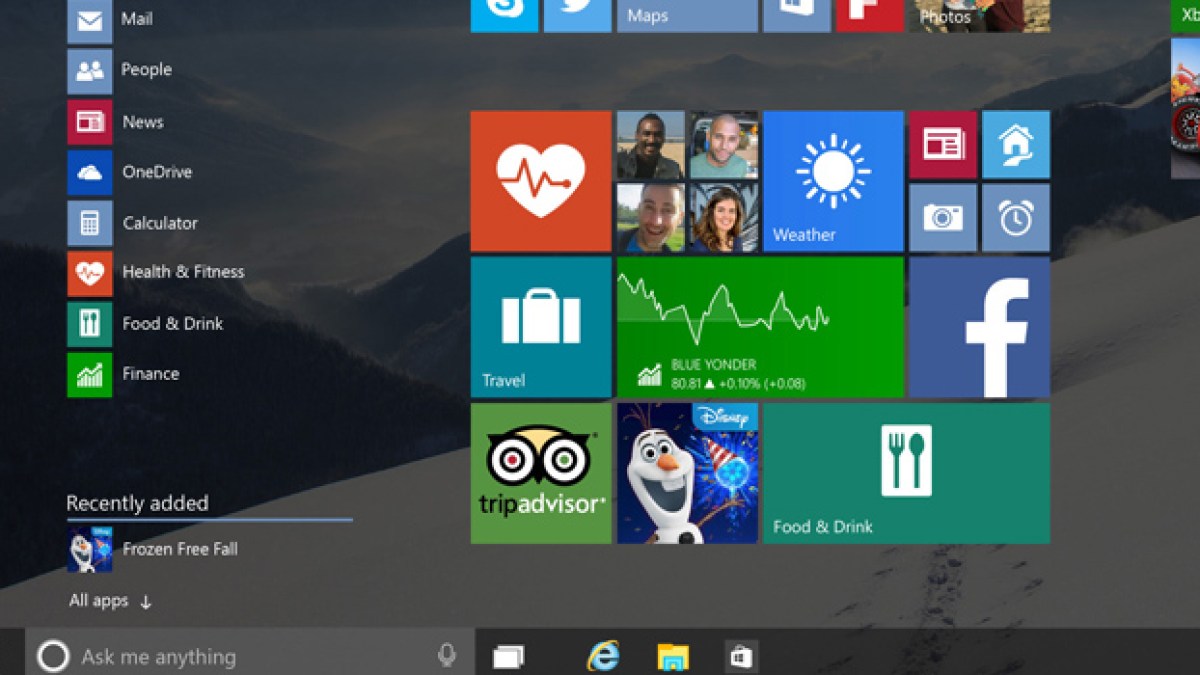Screen dimensions: 1200x675
Task: Click the Frozen Free Fall text label
Action: point(180,549)
